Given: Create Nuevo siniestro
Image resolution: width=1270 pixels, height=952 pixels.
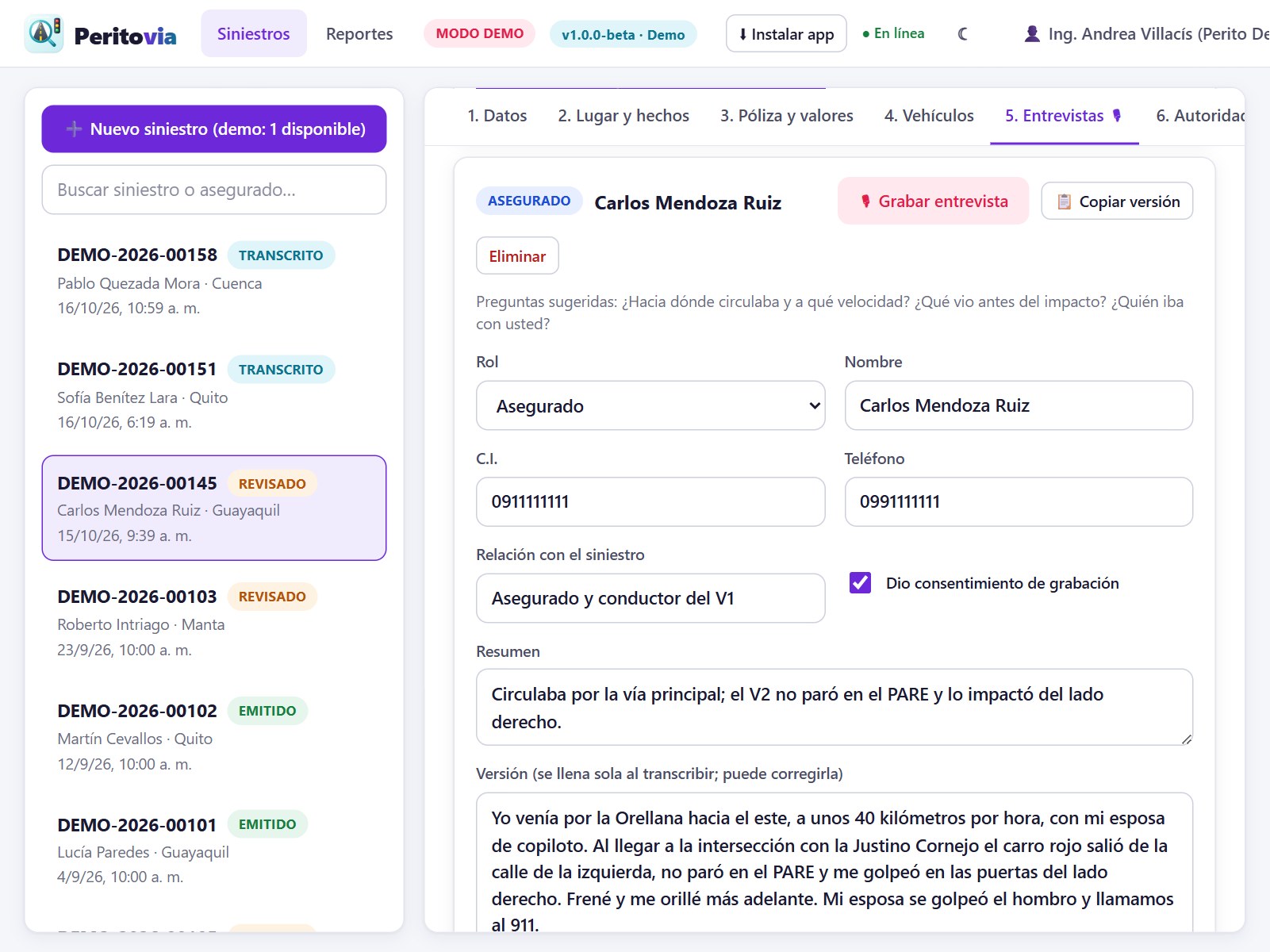Looking at the screenshot, I should tap(214, 129).
